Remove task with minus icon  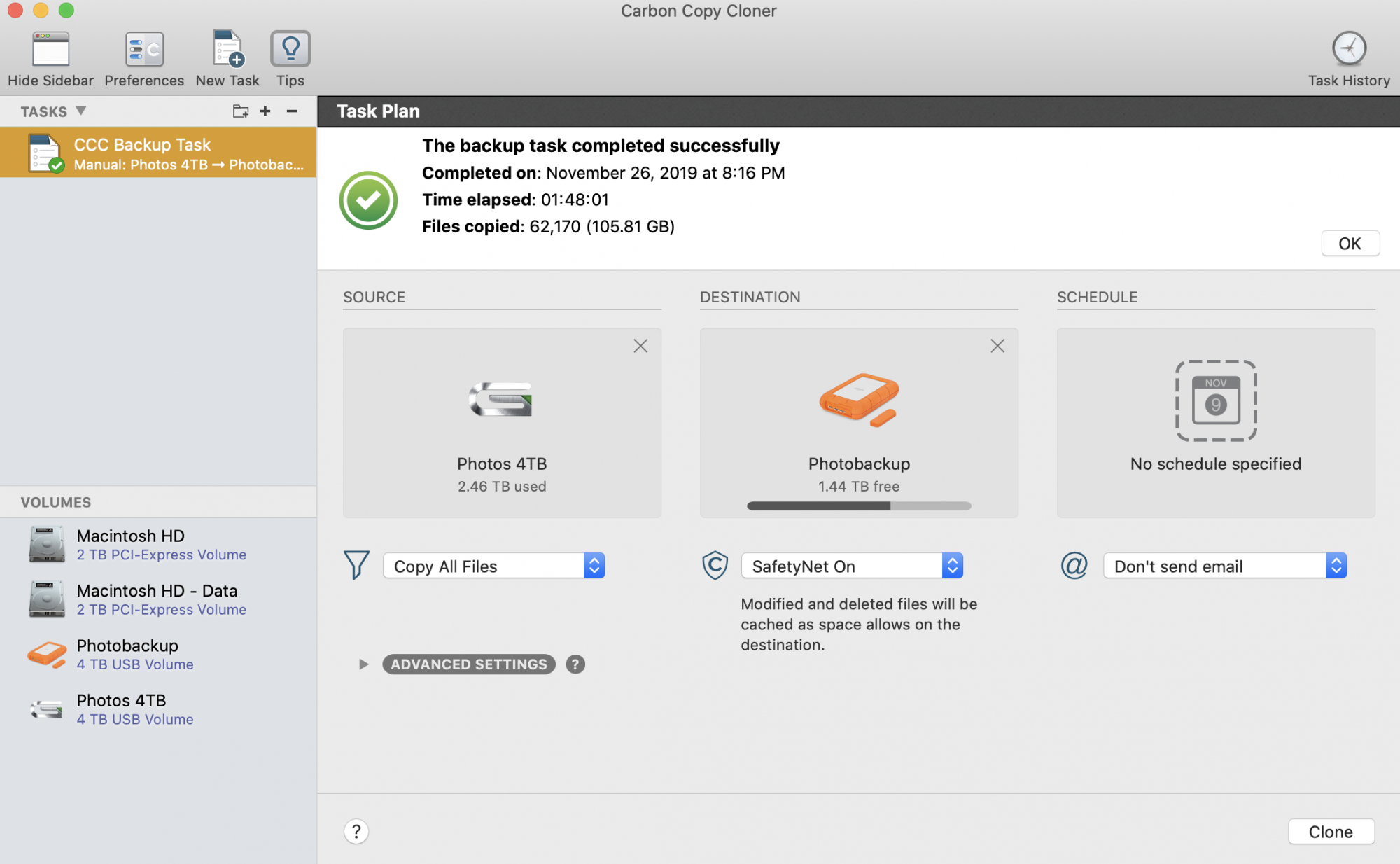click(292, 111)
